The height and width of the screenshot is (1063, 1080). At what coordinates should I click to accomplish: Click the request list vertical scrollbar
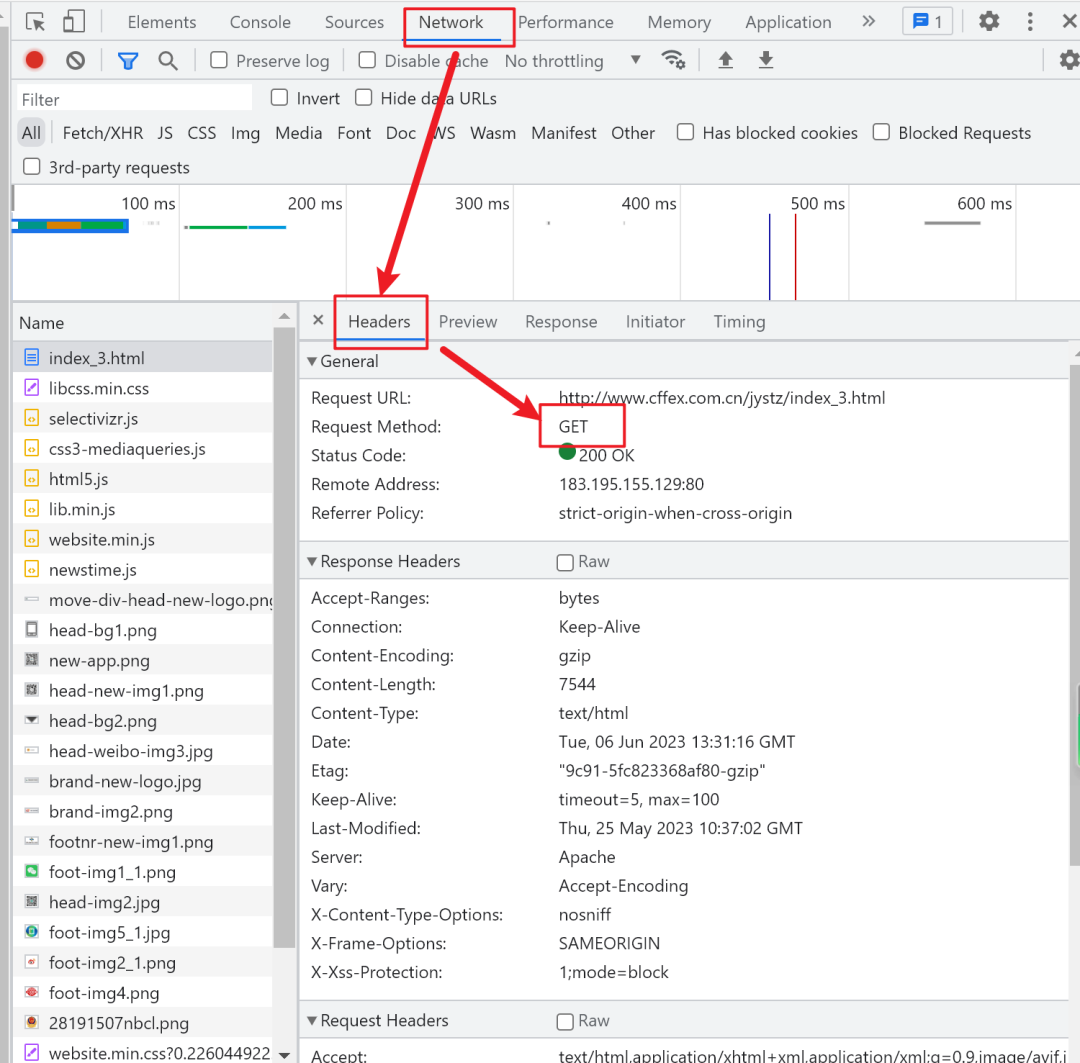[x=284, y=637]
